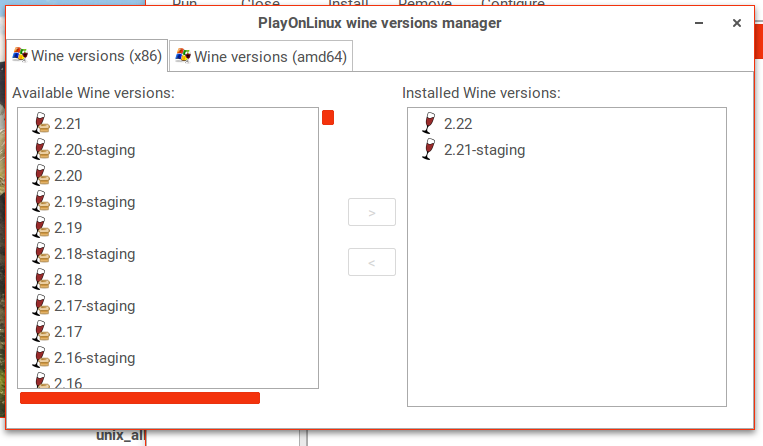This screenshot has height=446, width=763.
Task: Click the icon next to 2.20-staging
Action: [41, 149]
